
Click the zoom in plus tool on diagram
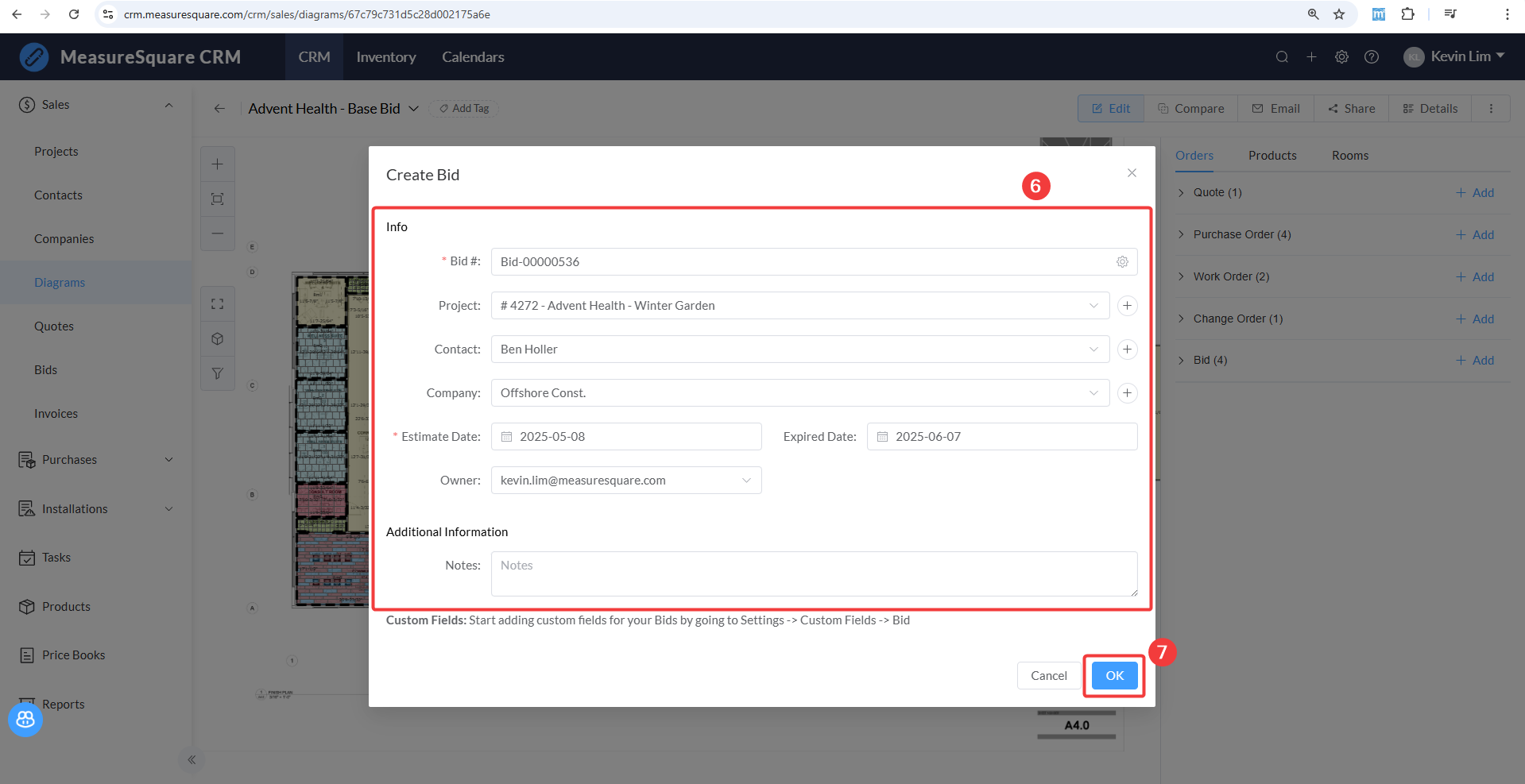coord(217,164)
